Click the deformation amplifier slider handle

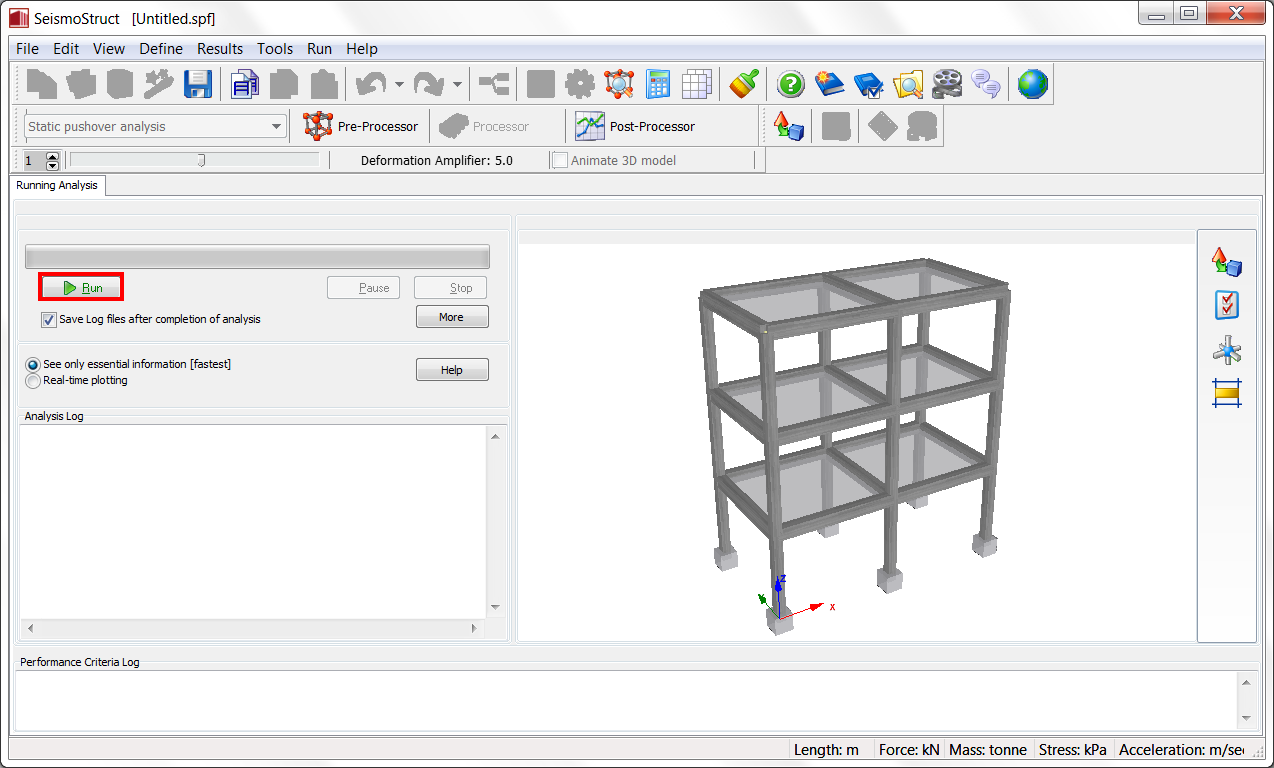(201, 160)
